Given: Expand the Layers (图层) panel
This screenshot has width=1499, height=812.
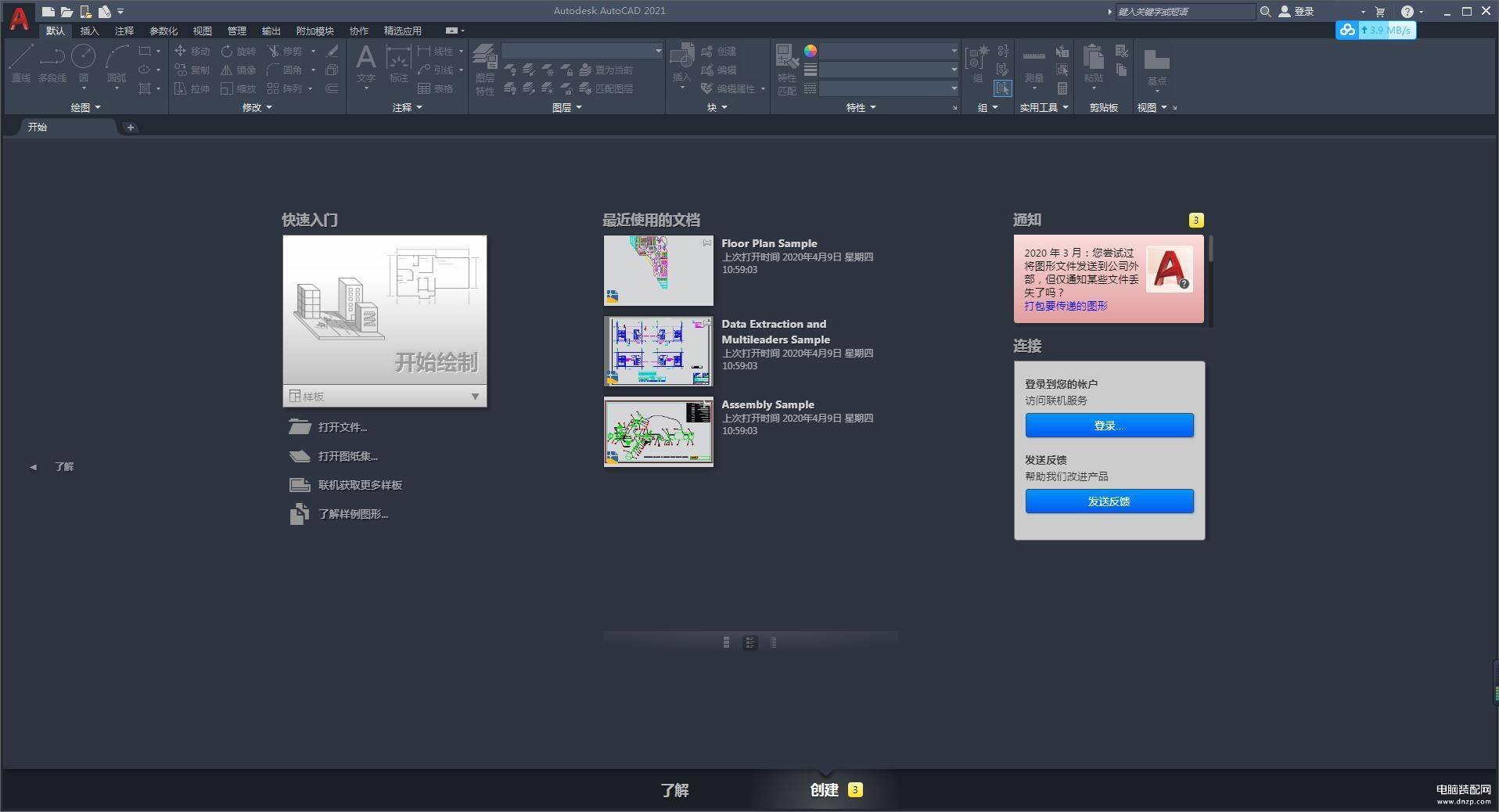Looking at the screenshot, I should (566, 107).
